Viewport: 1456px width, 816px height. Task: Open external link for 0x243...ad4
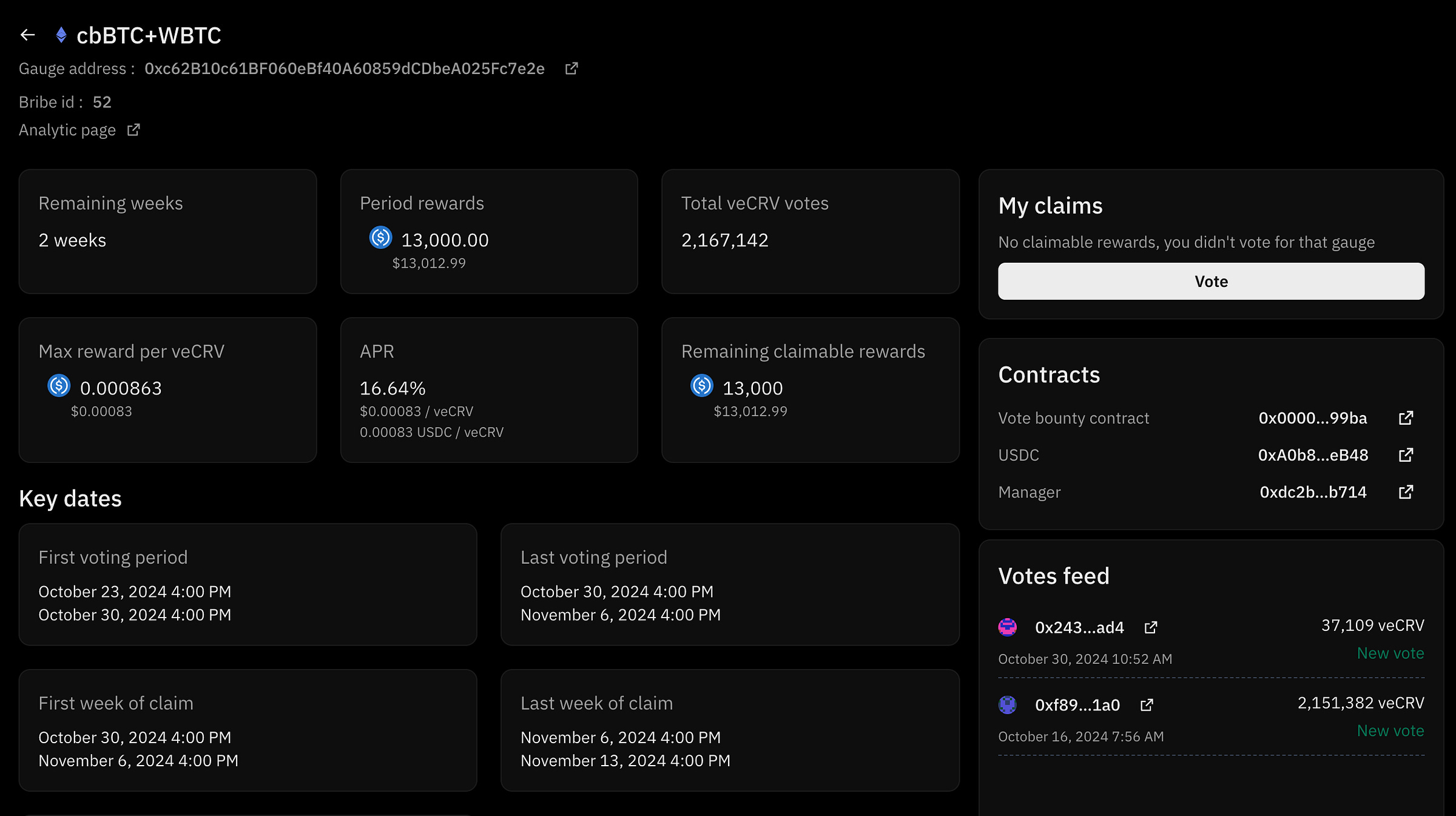point(1151,627)
